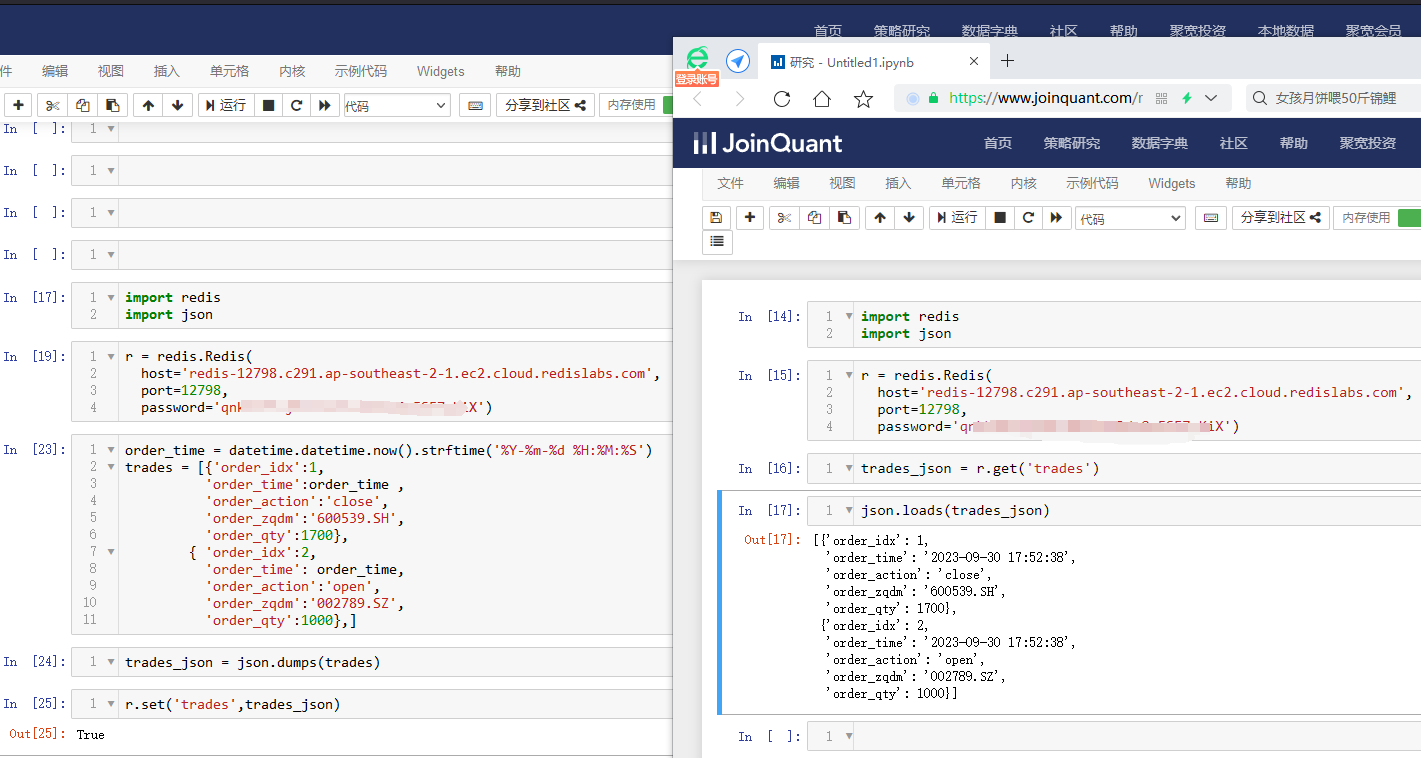The image size is (1421, 758).
Task: Fold arrow on line 7 of trades list cell
Action: point(111,551)
